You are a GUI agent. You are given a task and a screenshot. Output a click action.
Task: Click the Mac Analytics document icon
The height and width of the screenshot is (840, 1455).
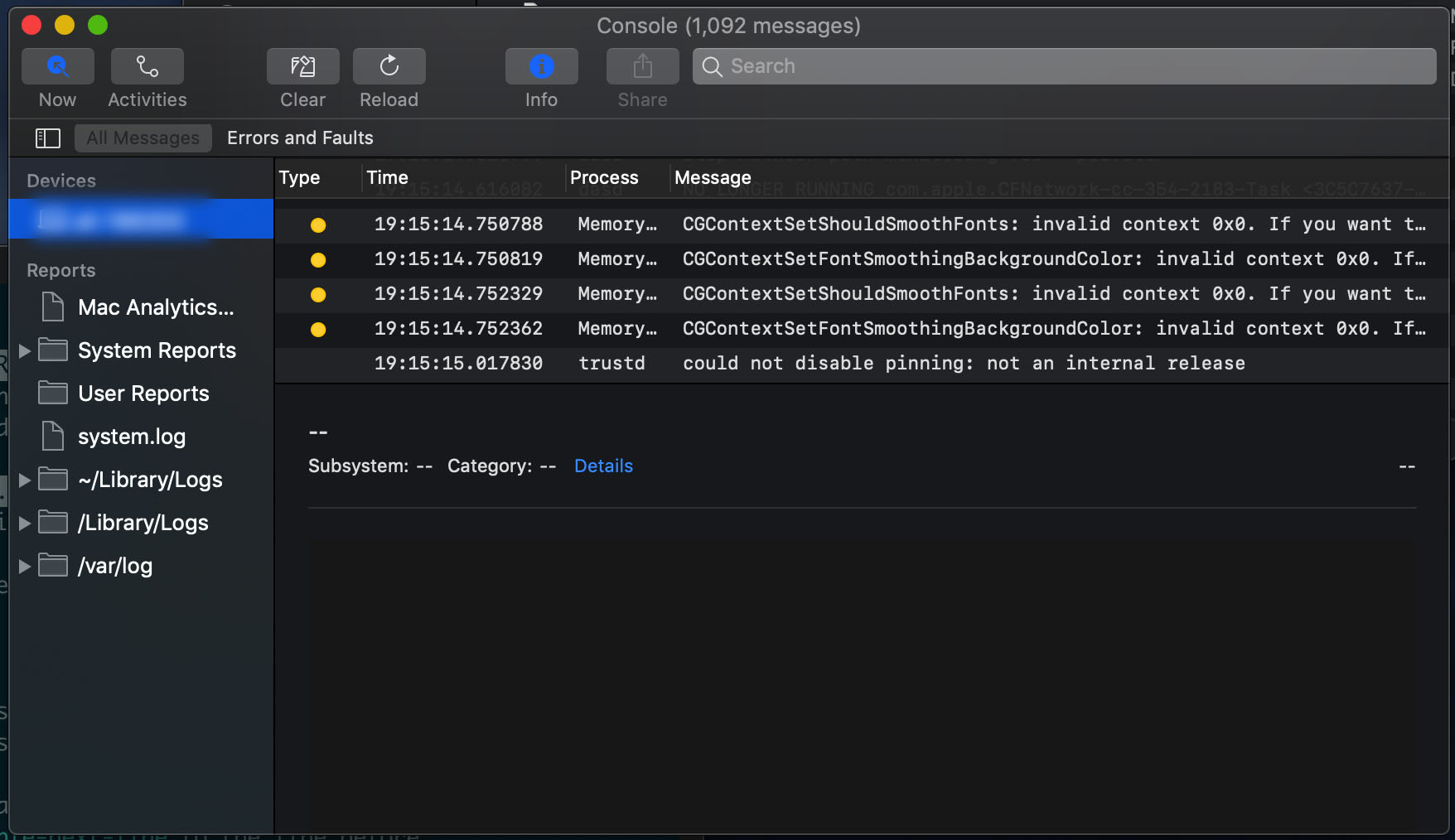53,307
